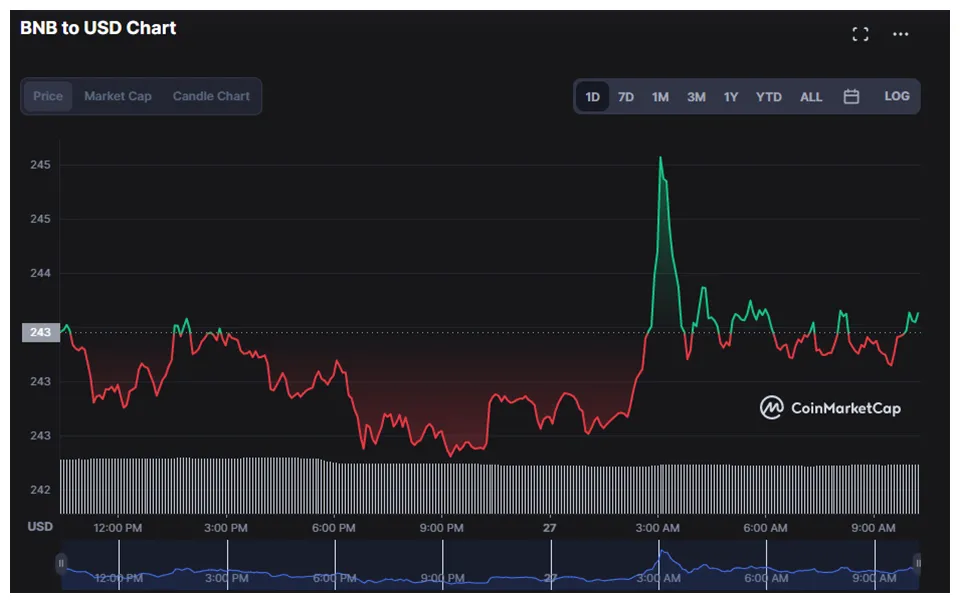Toggle LOG scale for the chart

click(x=896, y=96)
